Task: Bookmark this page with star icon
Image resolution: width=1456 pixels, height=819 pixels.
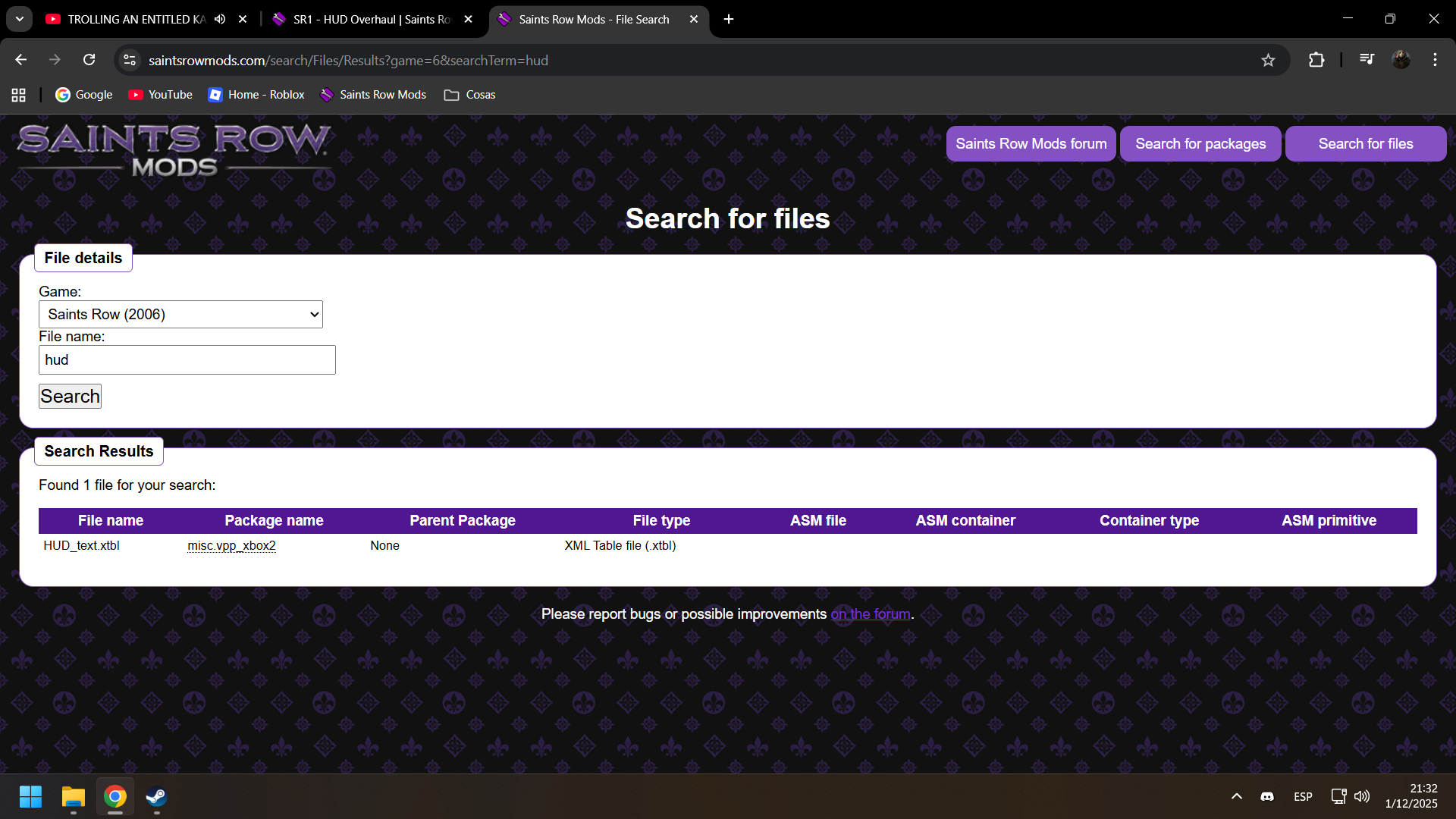Action: coord(1268,60)
